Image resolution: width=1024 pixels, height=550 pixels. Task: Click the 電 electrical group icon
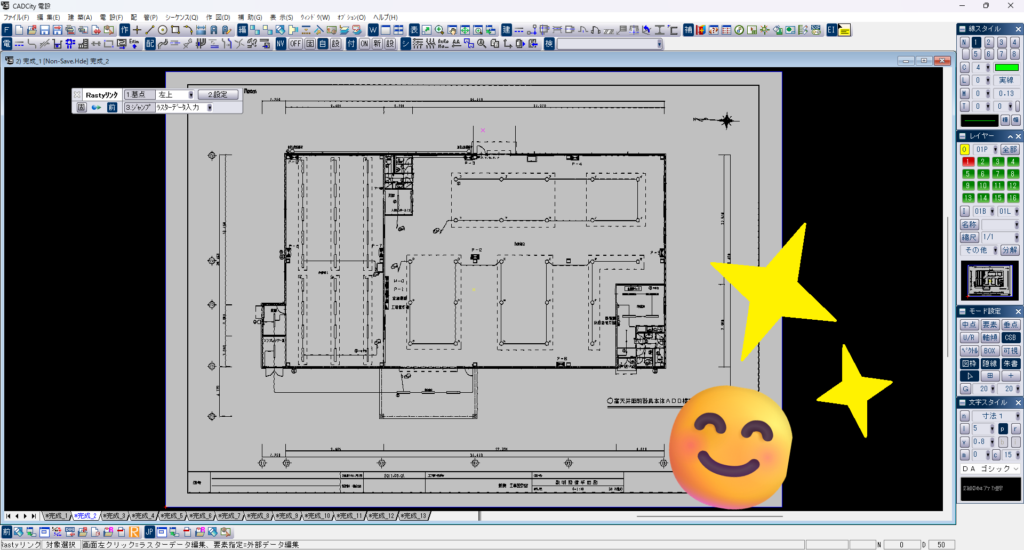(x=7, y=44)
